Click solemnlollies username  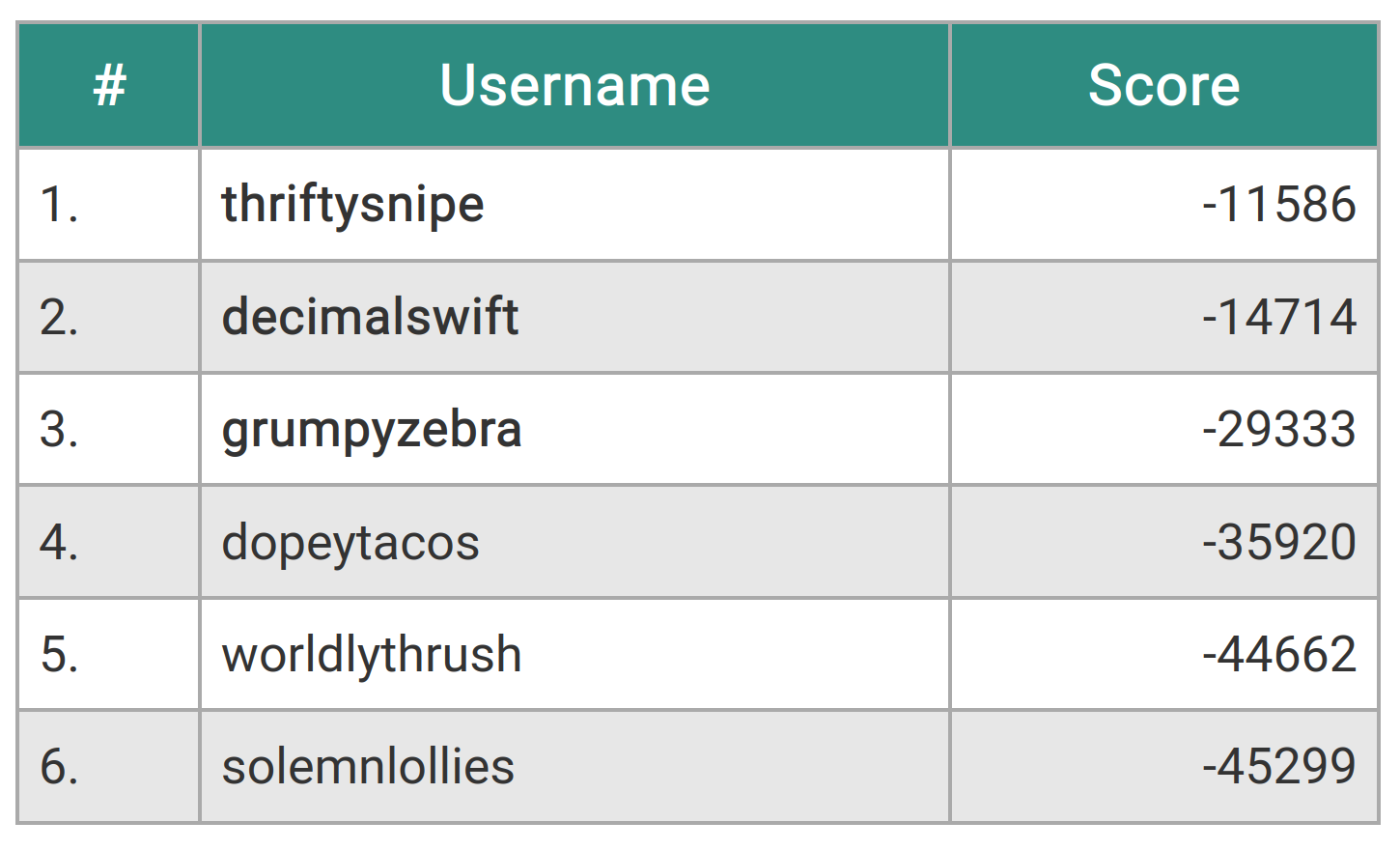[368, 767]
